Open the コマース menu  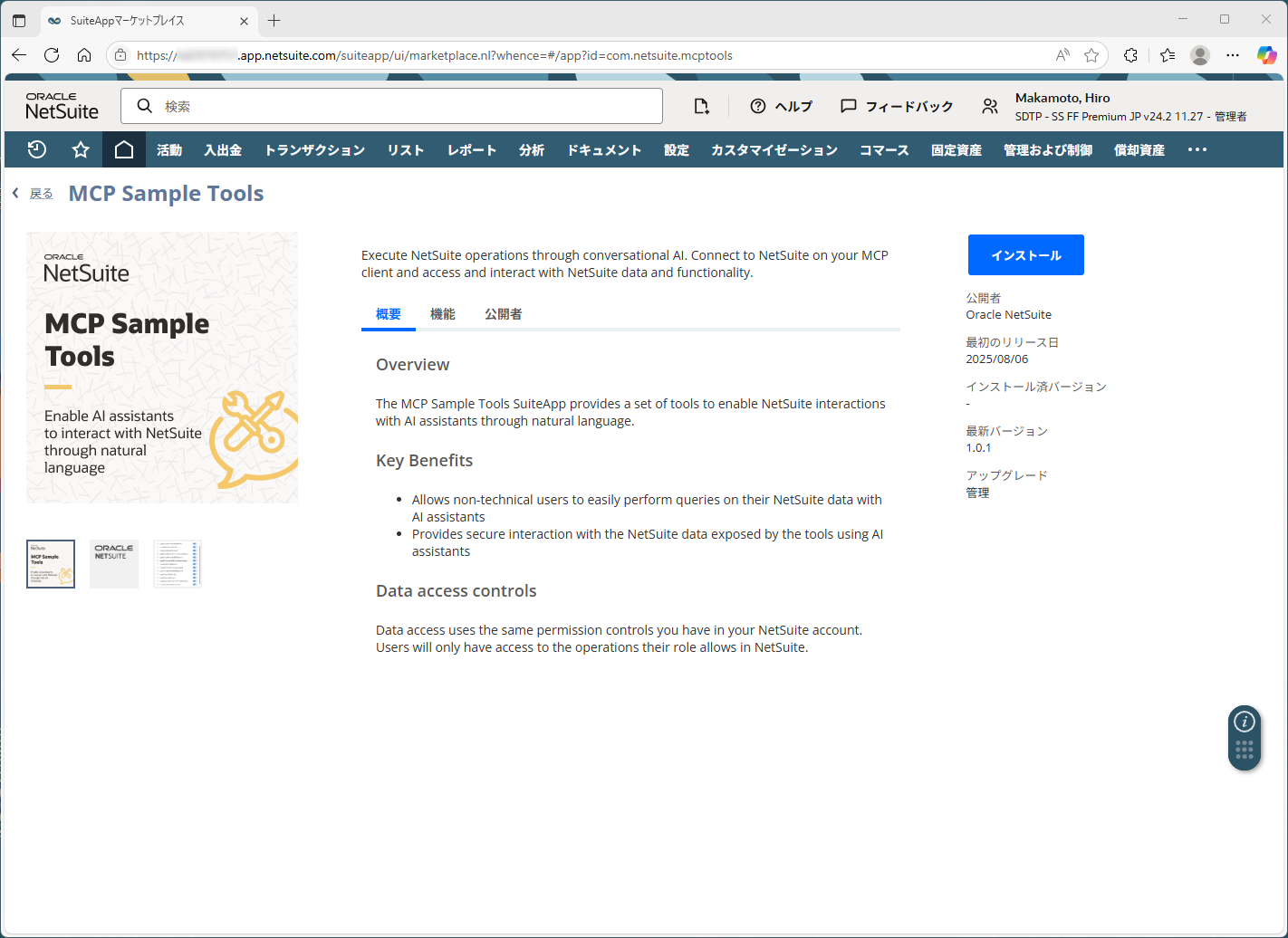coord(884,149)
